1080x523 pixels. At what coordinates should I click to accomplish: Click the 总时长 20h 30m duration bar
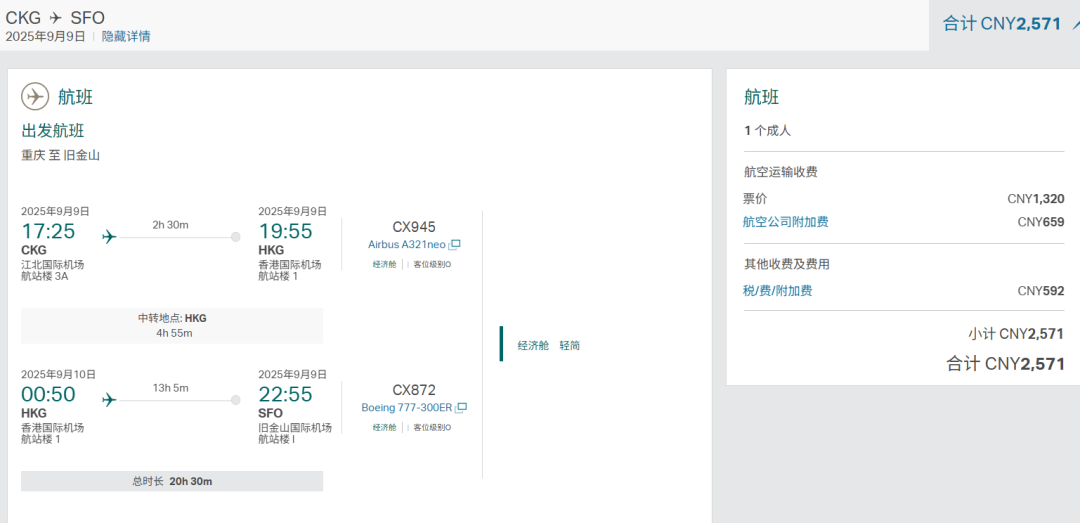click(x=172, y=481)
